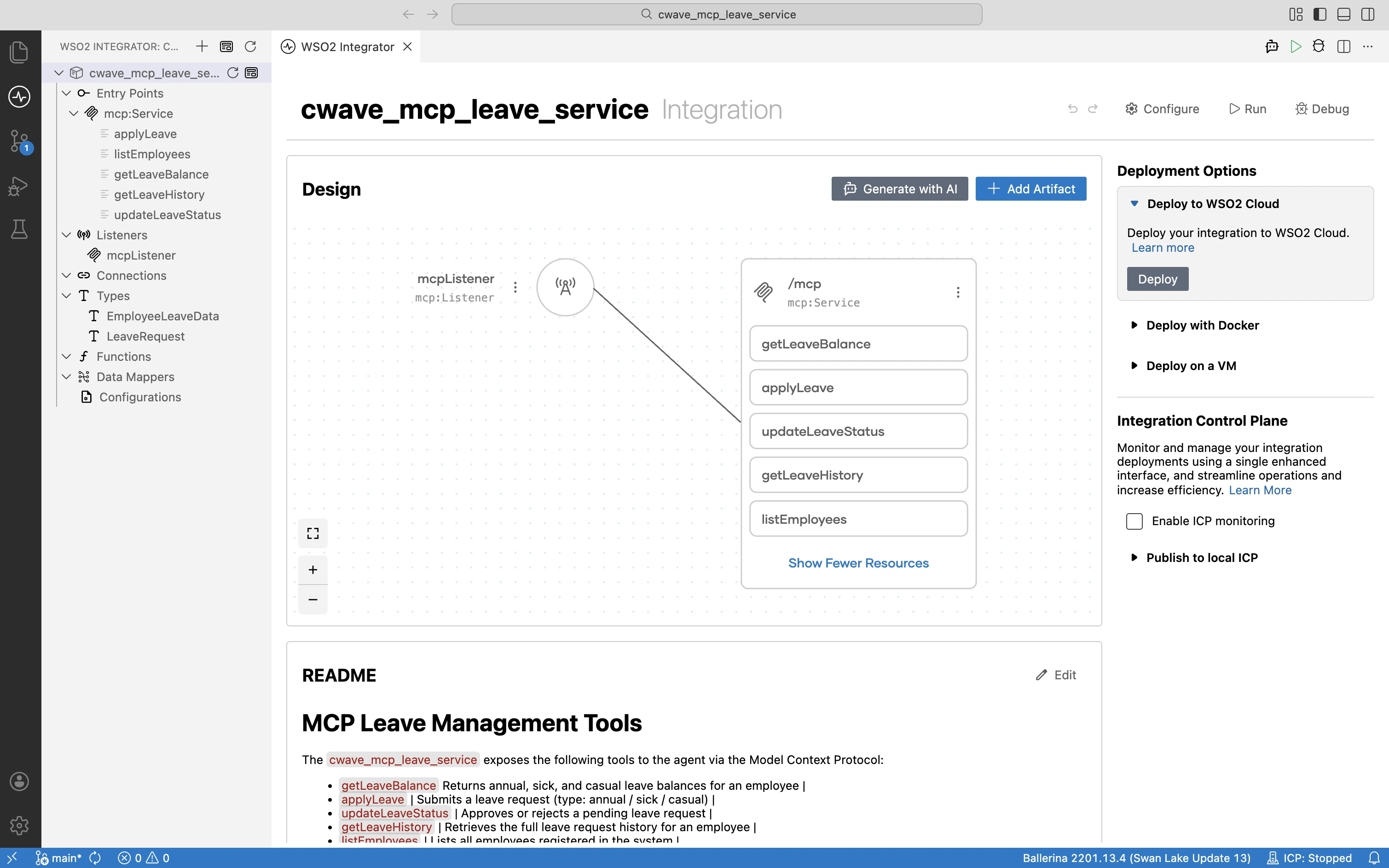Image resolution: width=1389 pixels, height=868 pixels.
Task: Select the WSO2 Integrator editor tab
Action: click(x=346, y=46)
